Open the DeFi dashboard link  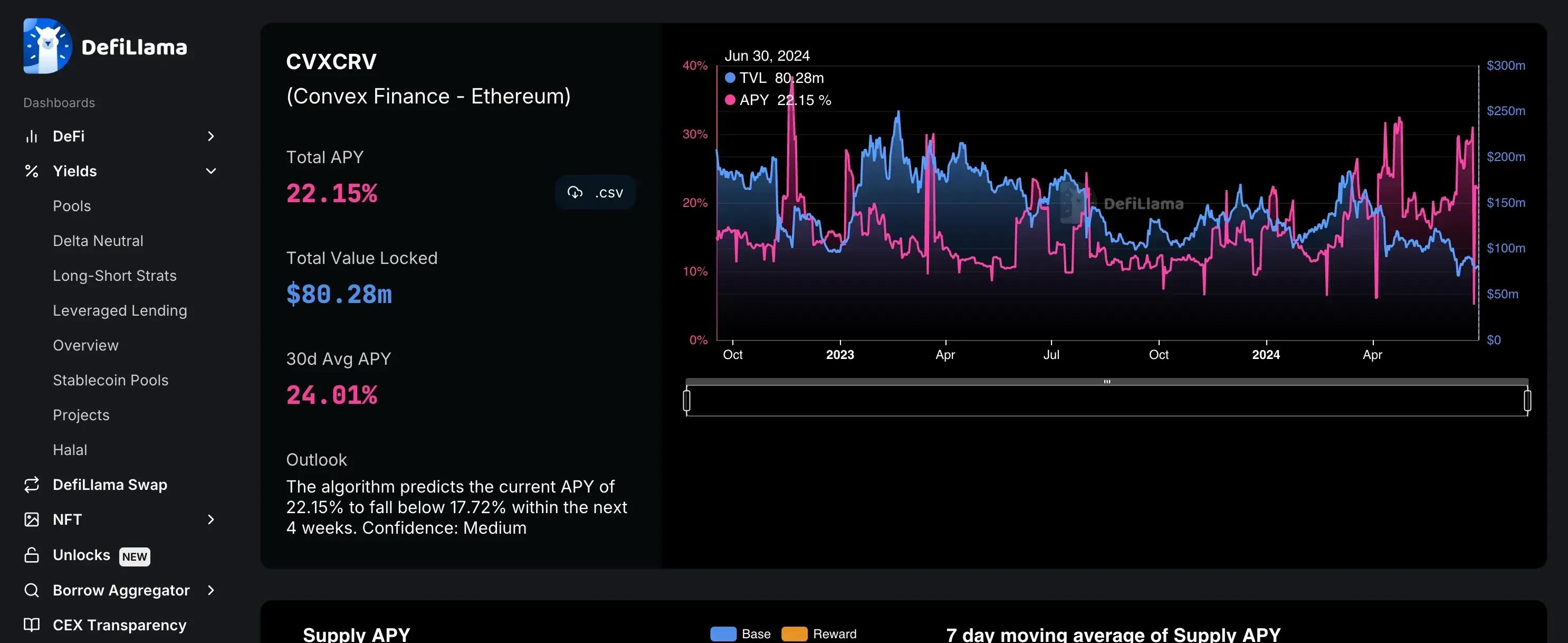tap(69, 136)
